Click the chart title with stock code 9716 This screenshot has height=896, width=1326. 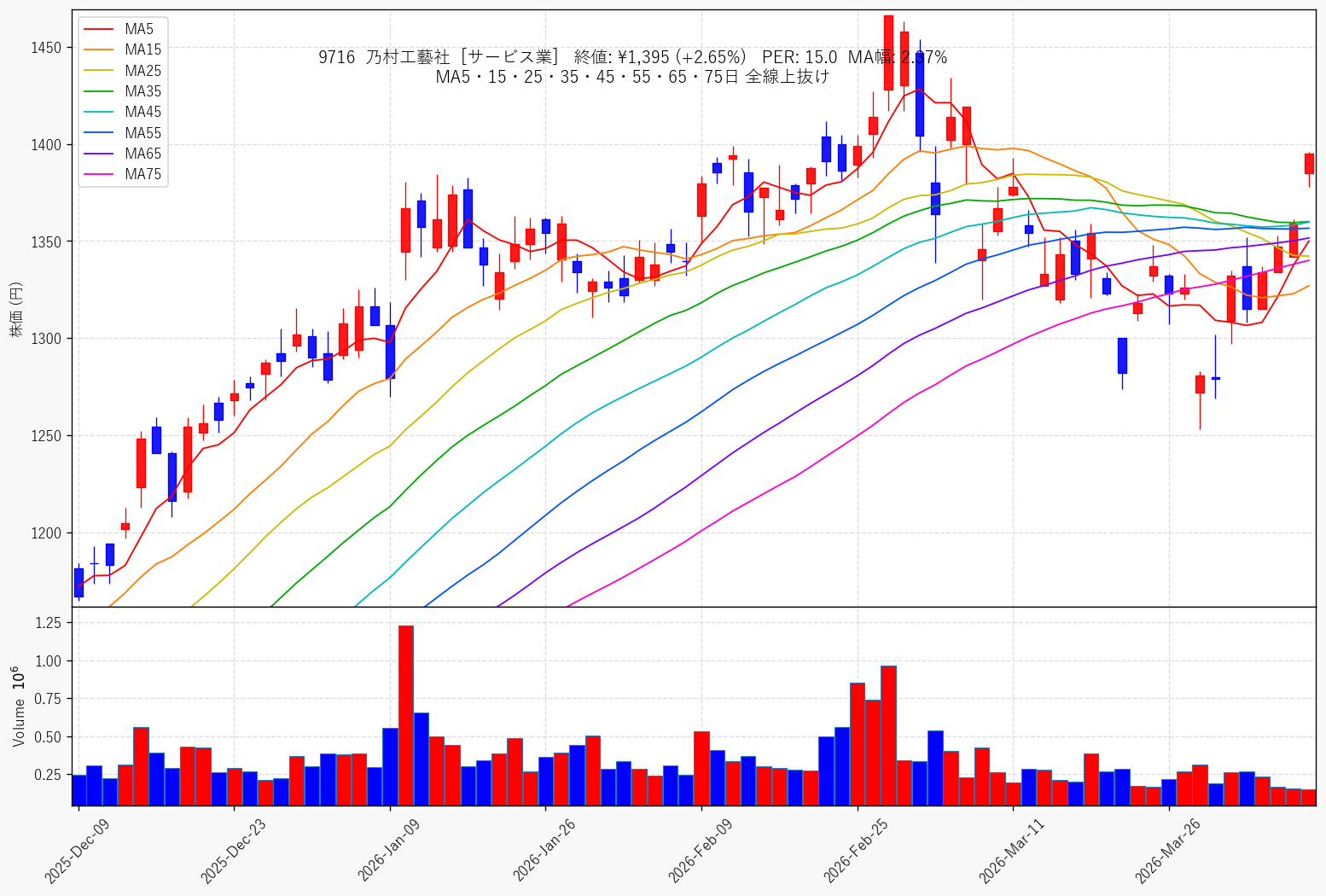click(x=632, y=57)
